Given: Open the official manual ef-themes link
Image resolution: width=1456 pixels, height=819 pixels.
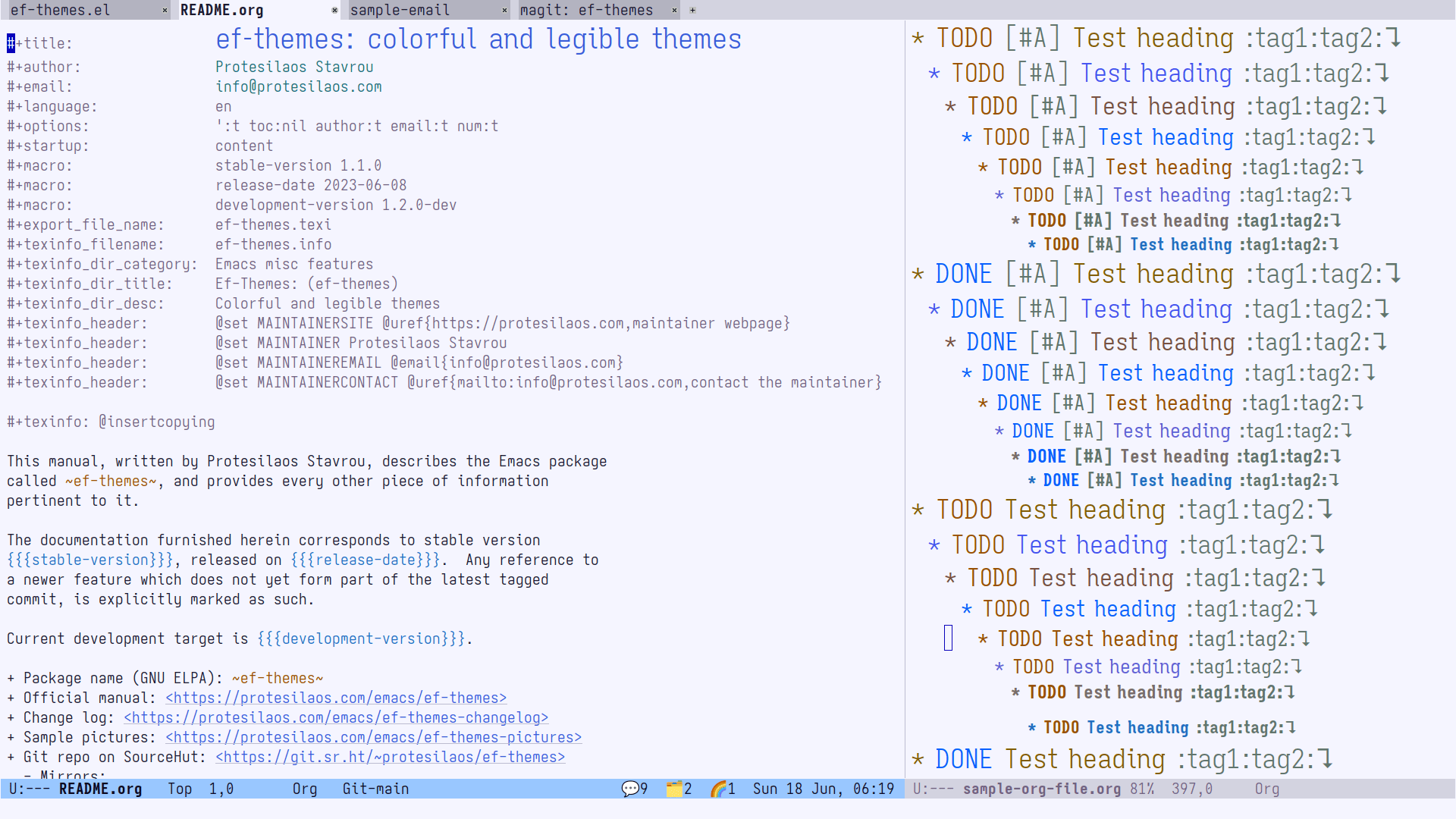Looking at the screenshot, I should pyautogui.click(x=336, y=698).
